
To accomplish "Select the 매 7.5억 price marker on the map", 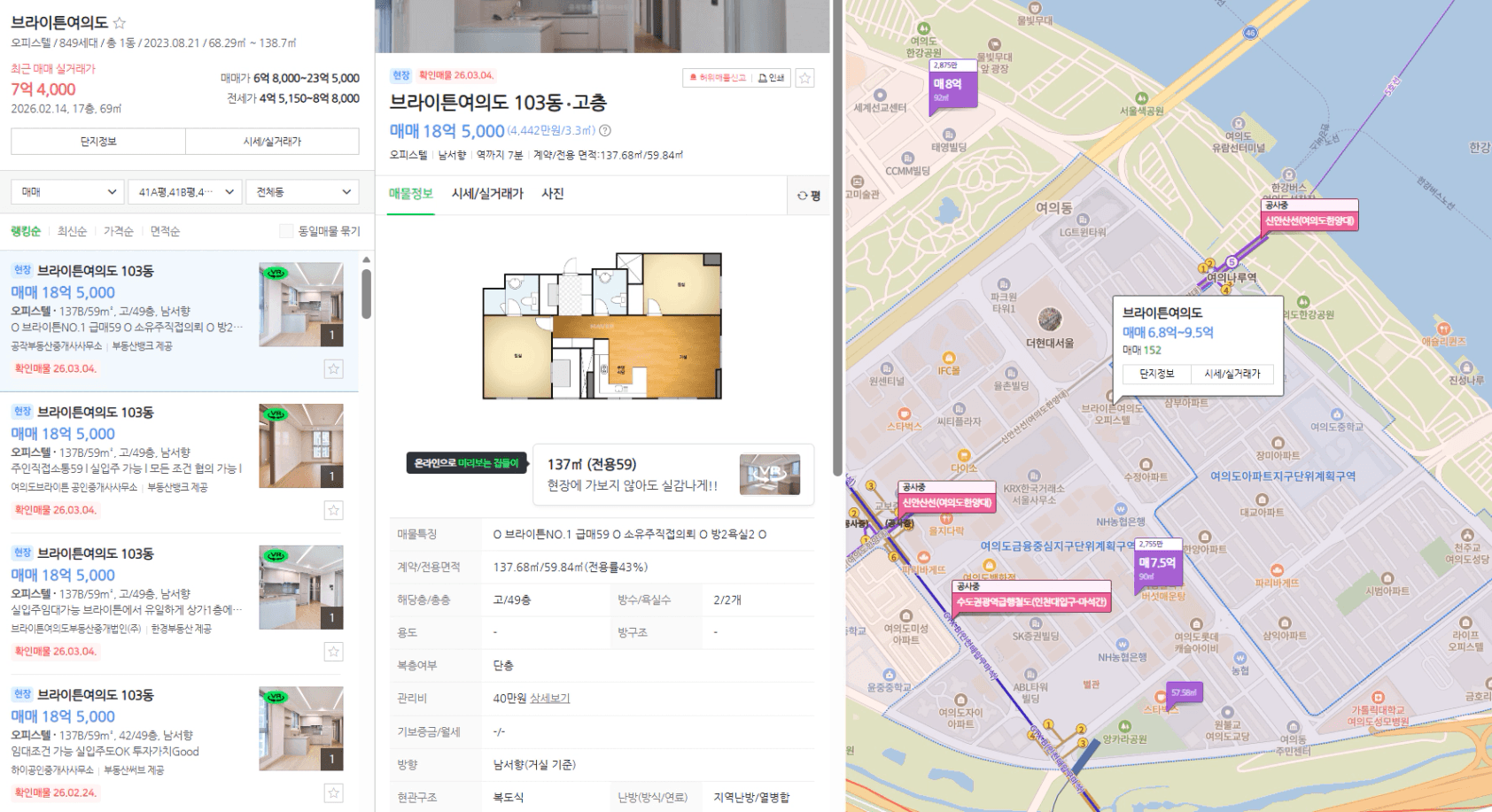I will [1159, 566].
